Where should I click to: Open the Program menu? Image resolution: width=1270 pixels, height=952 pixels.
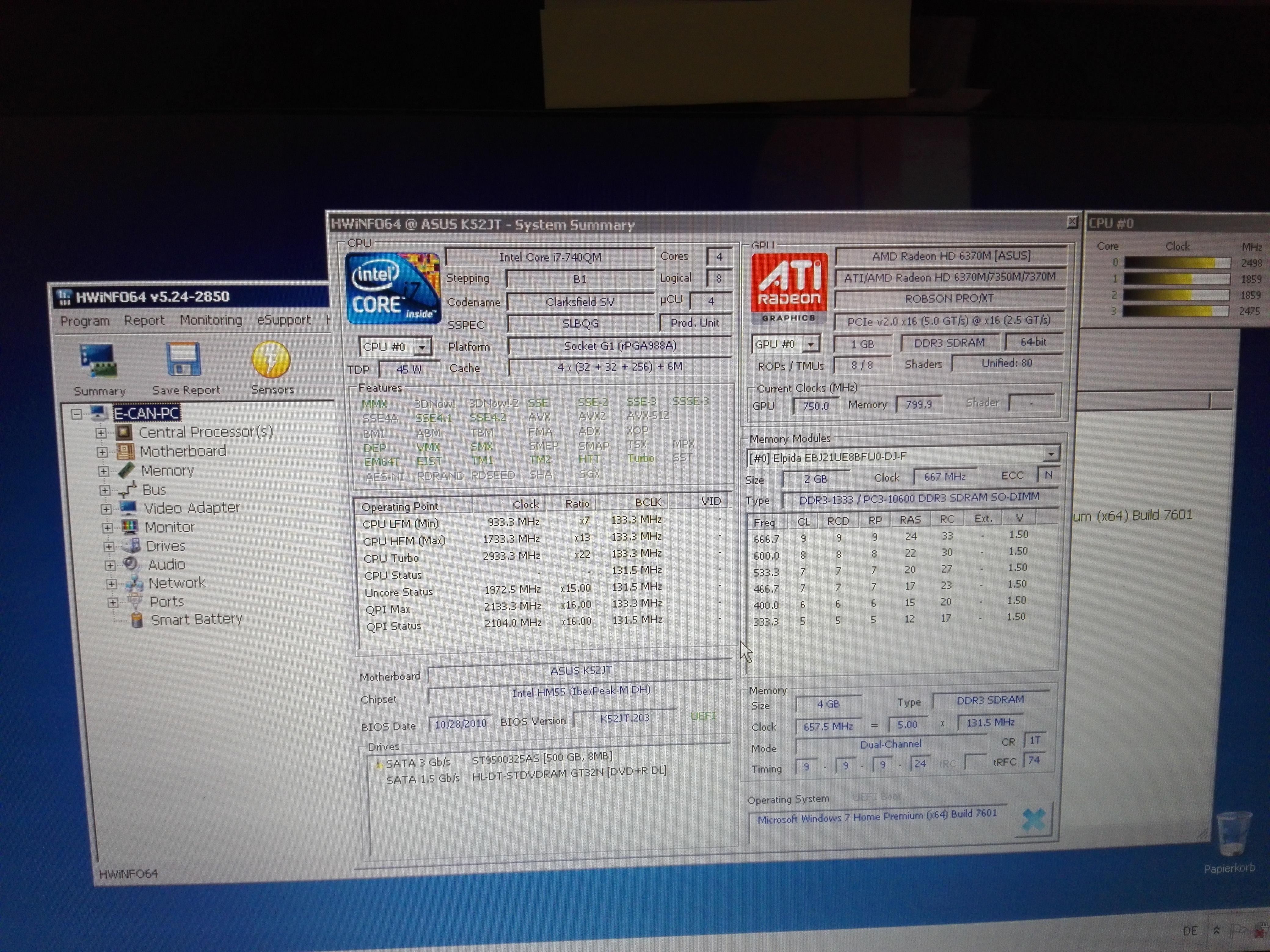coord(84,321)
